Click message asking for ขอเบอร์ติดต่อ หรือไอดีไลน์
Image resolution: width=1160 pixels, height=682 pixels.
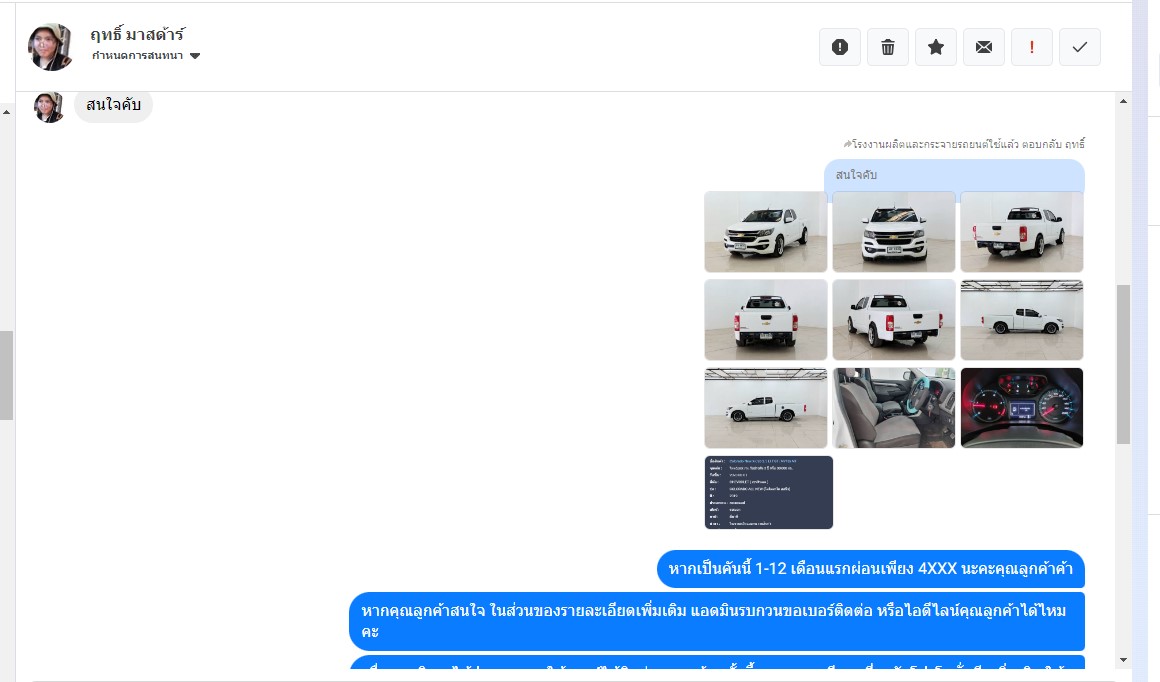click(x=717, y=621)
